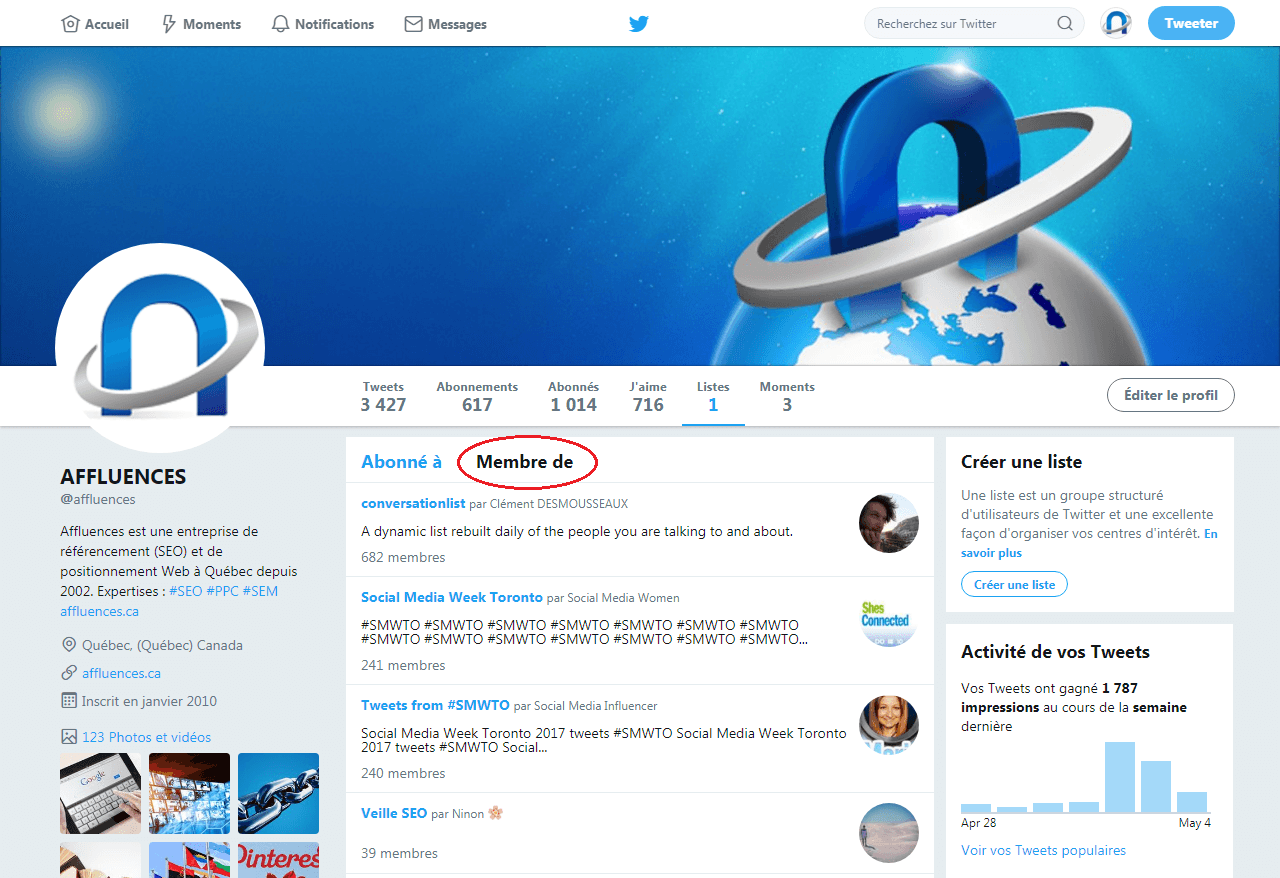Click the #SEO hashtag in bio
Viewport: 1280px width, 878px height.
(185, 591)
